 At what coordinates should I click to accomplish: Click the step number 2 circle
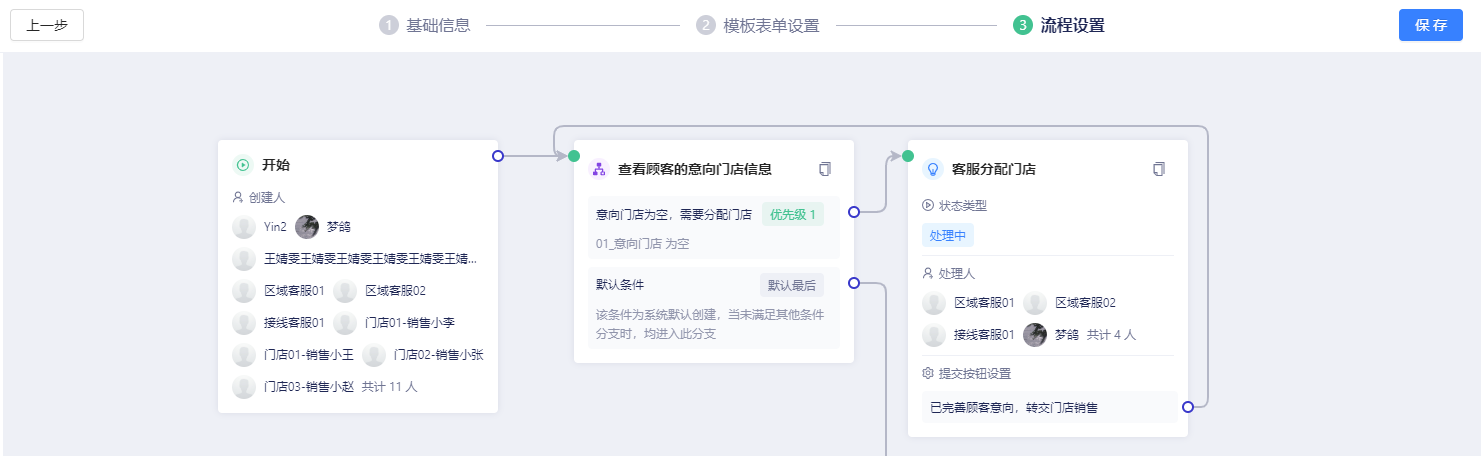pos(706,25)
